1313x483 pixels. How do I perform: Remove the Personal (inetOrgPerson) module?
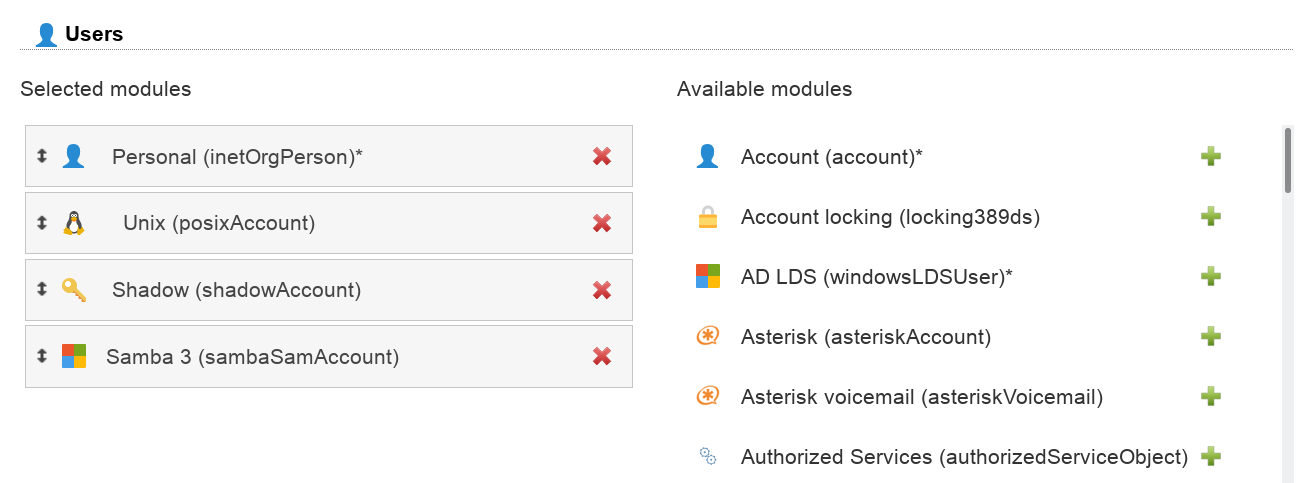tap(602, 156)
